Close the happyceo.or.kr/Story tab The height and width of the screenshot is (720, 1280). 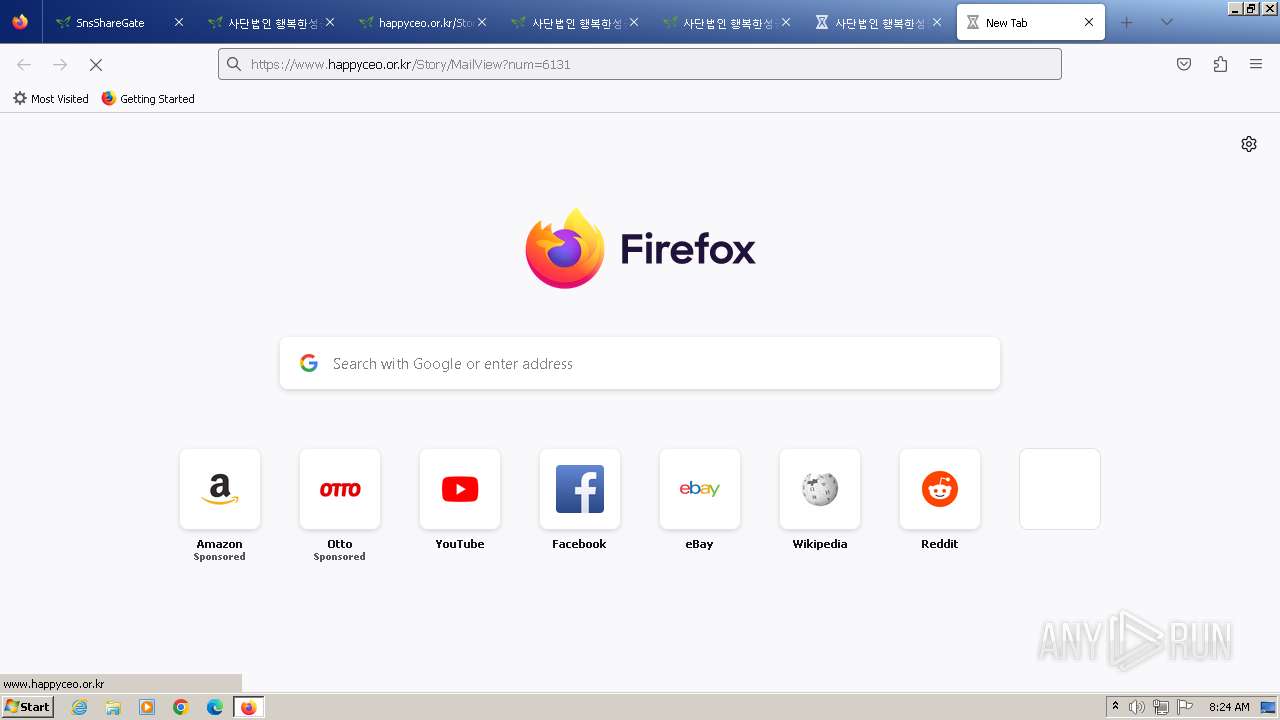click(x=482, y=22)
